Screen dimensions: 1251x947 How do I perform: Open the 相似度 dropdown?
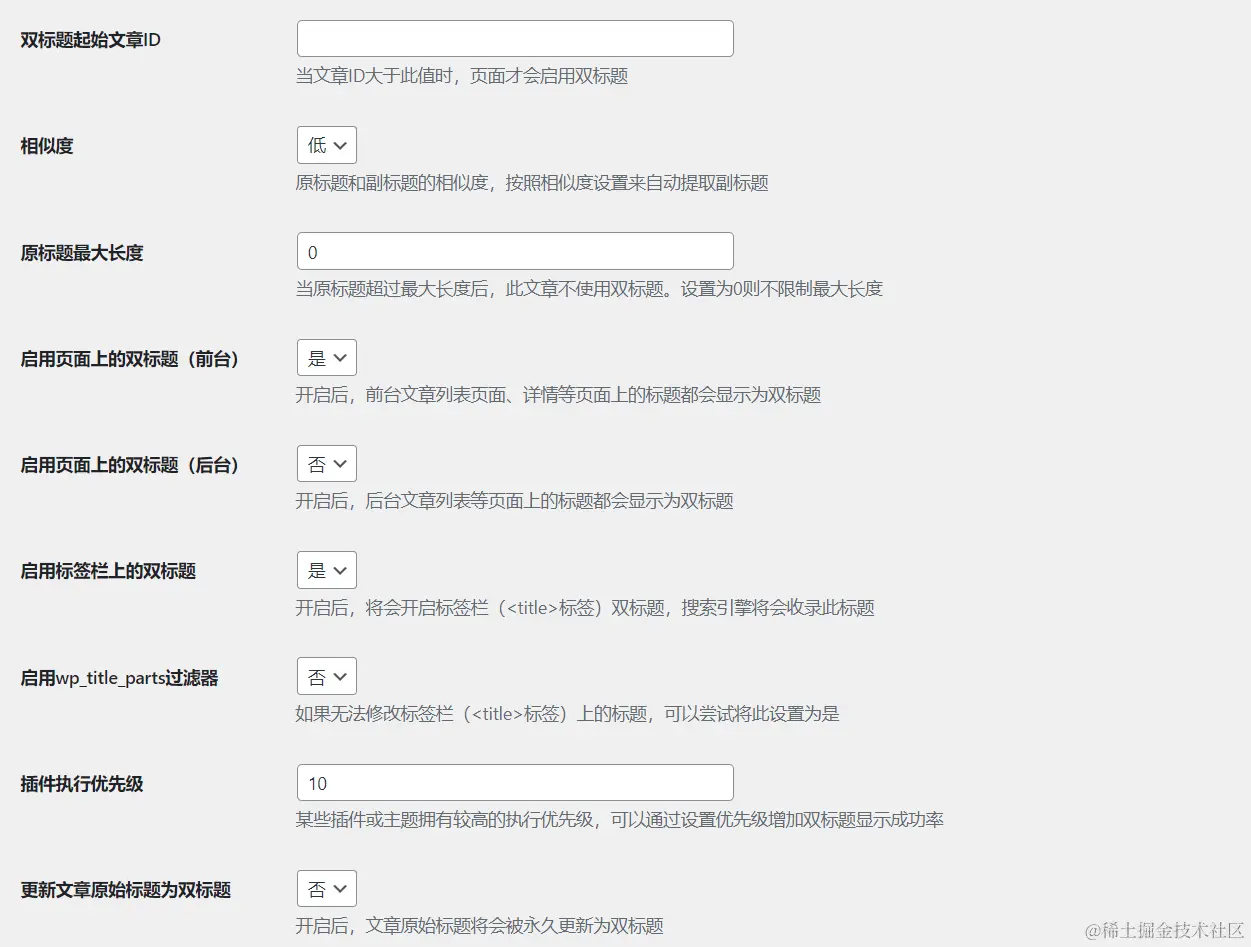pos(326,144)
